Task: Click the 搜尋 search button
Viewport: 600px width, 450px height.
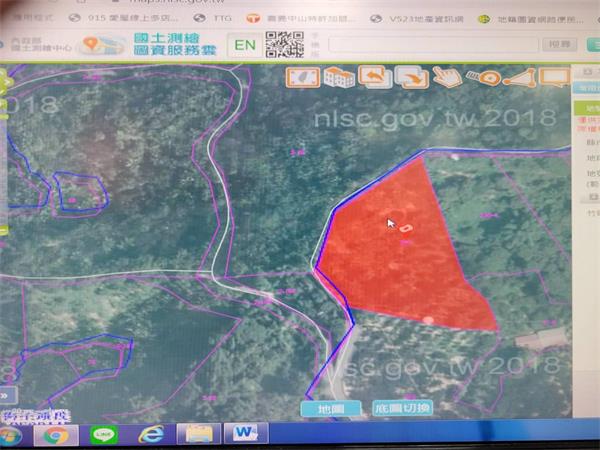Action: (560, 44)
